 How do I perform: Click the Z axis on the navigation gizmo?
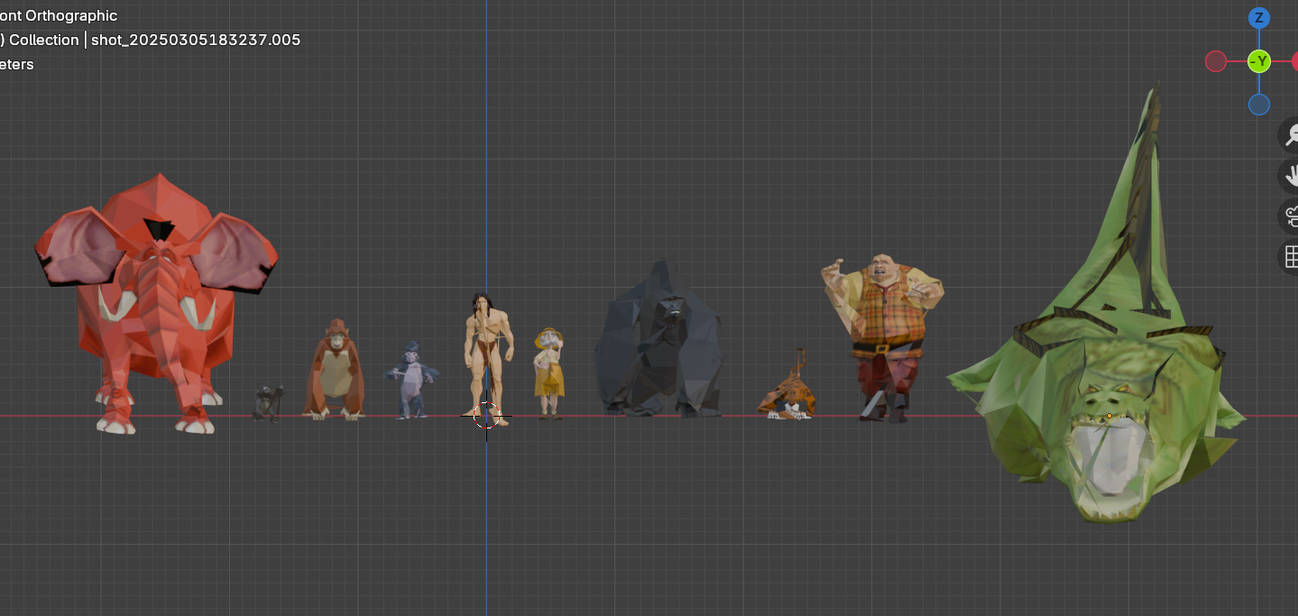coord(1258,17)
